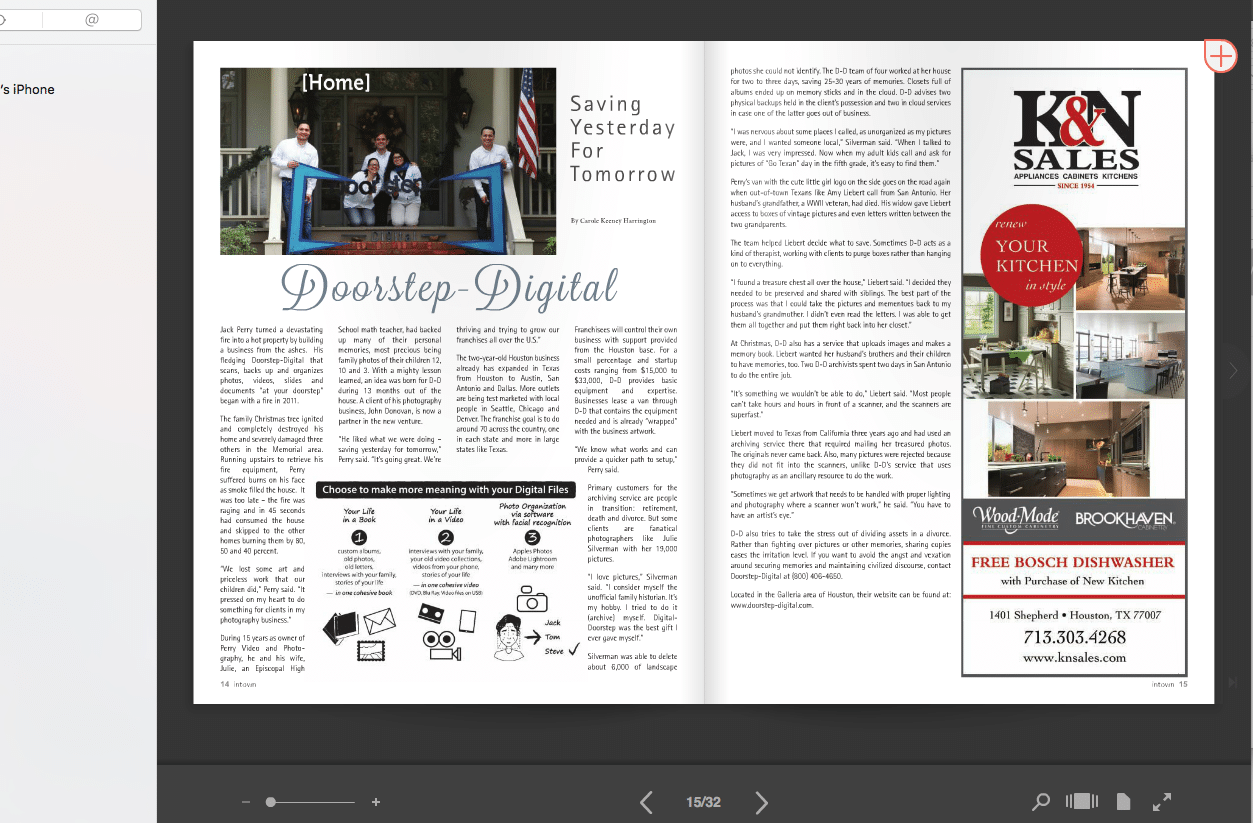Flip forward using the side arrow beside page 15
1253x823 pixels.
pyautogui.click(x=1233, y=371)
